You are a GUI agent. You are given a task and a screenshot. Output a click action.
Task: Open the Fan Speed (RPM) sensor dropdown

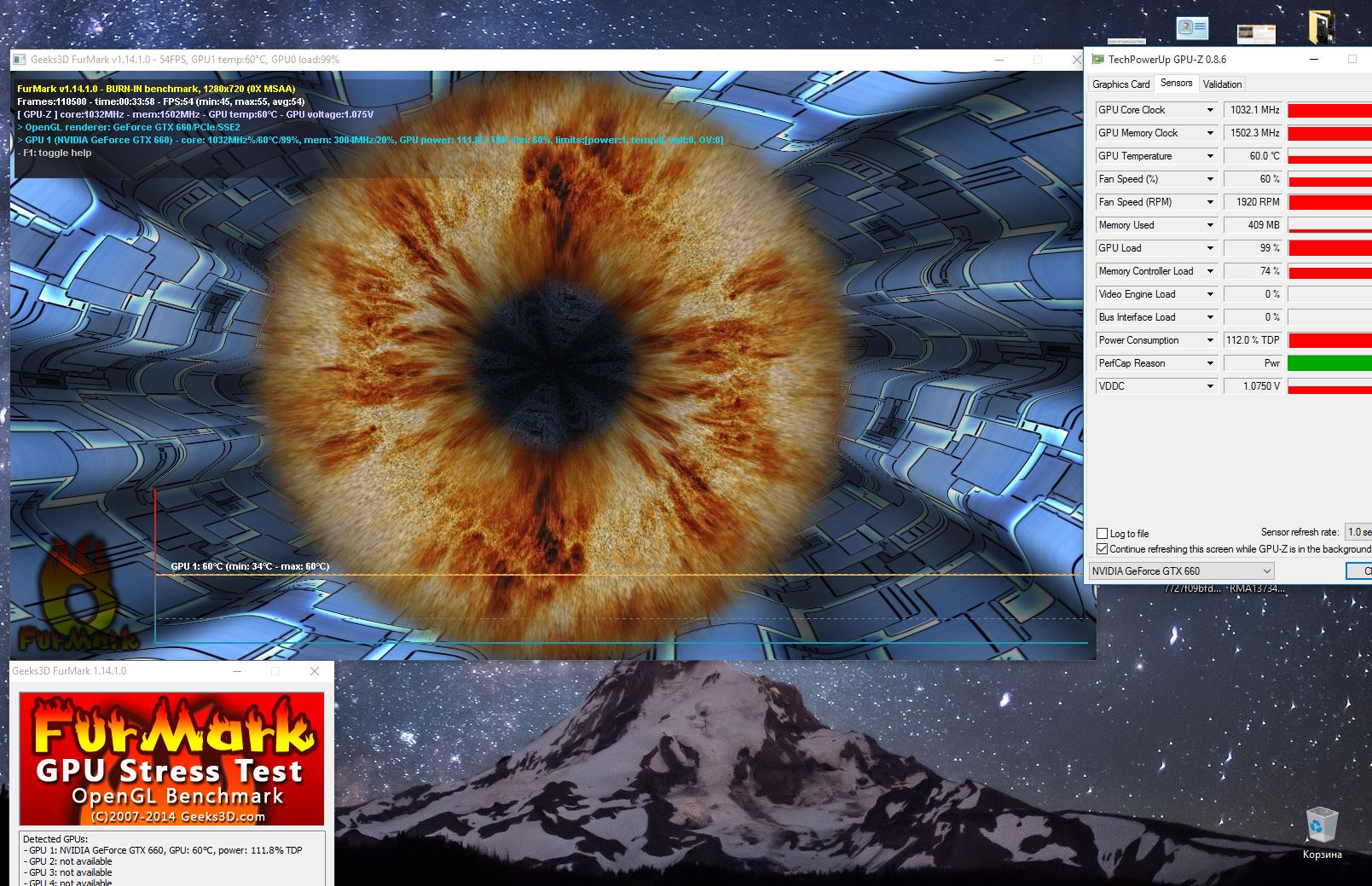(1209, 202)
